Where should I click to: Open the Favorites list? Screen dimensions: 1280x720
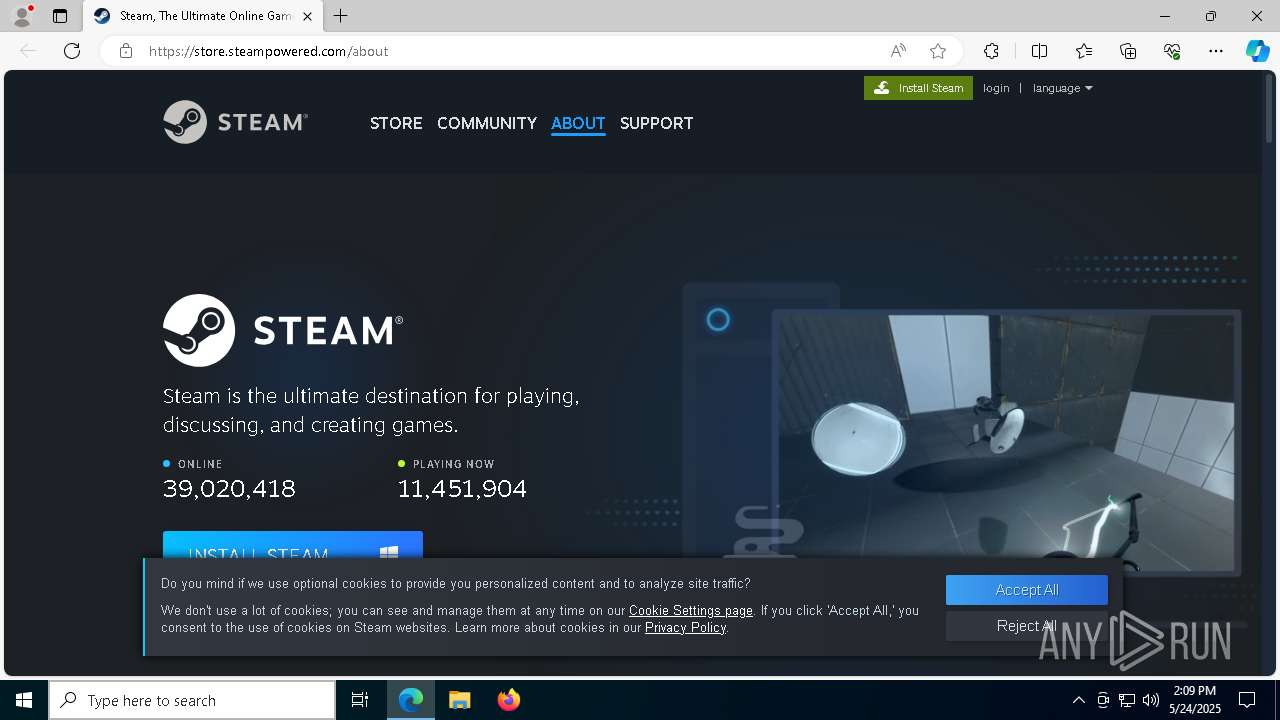tap(1084, 51)
